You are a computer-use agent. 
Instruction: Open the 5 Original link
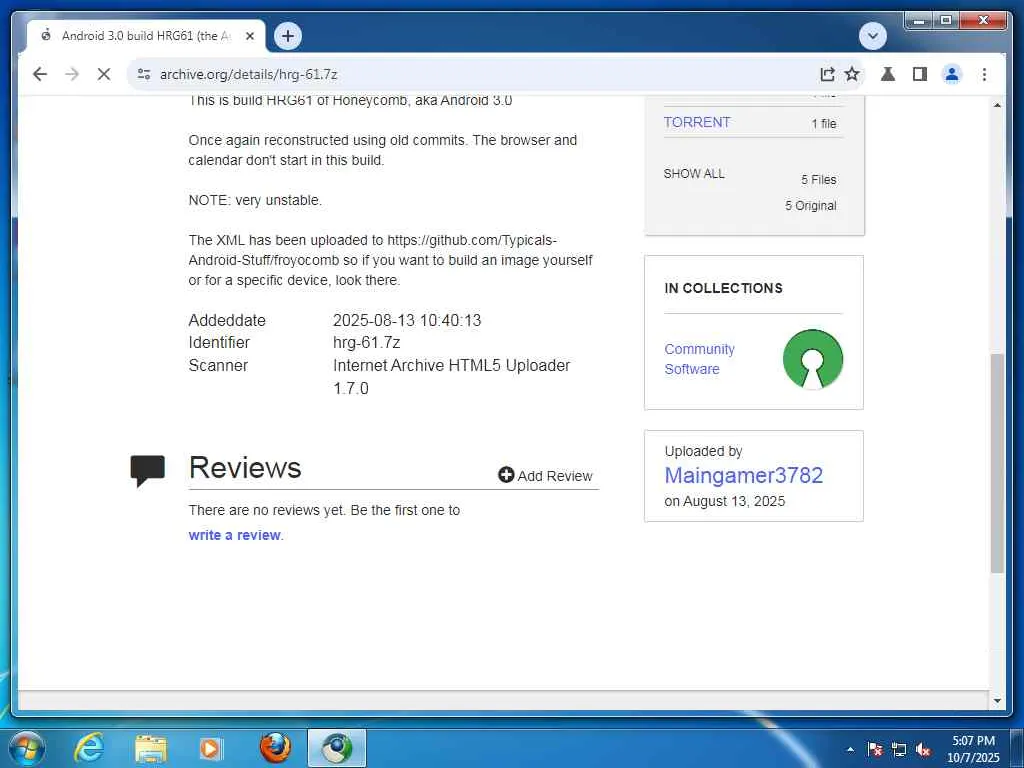810,206
